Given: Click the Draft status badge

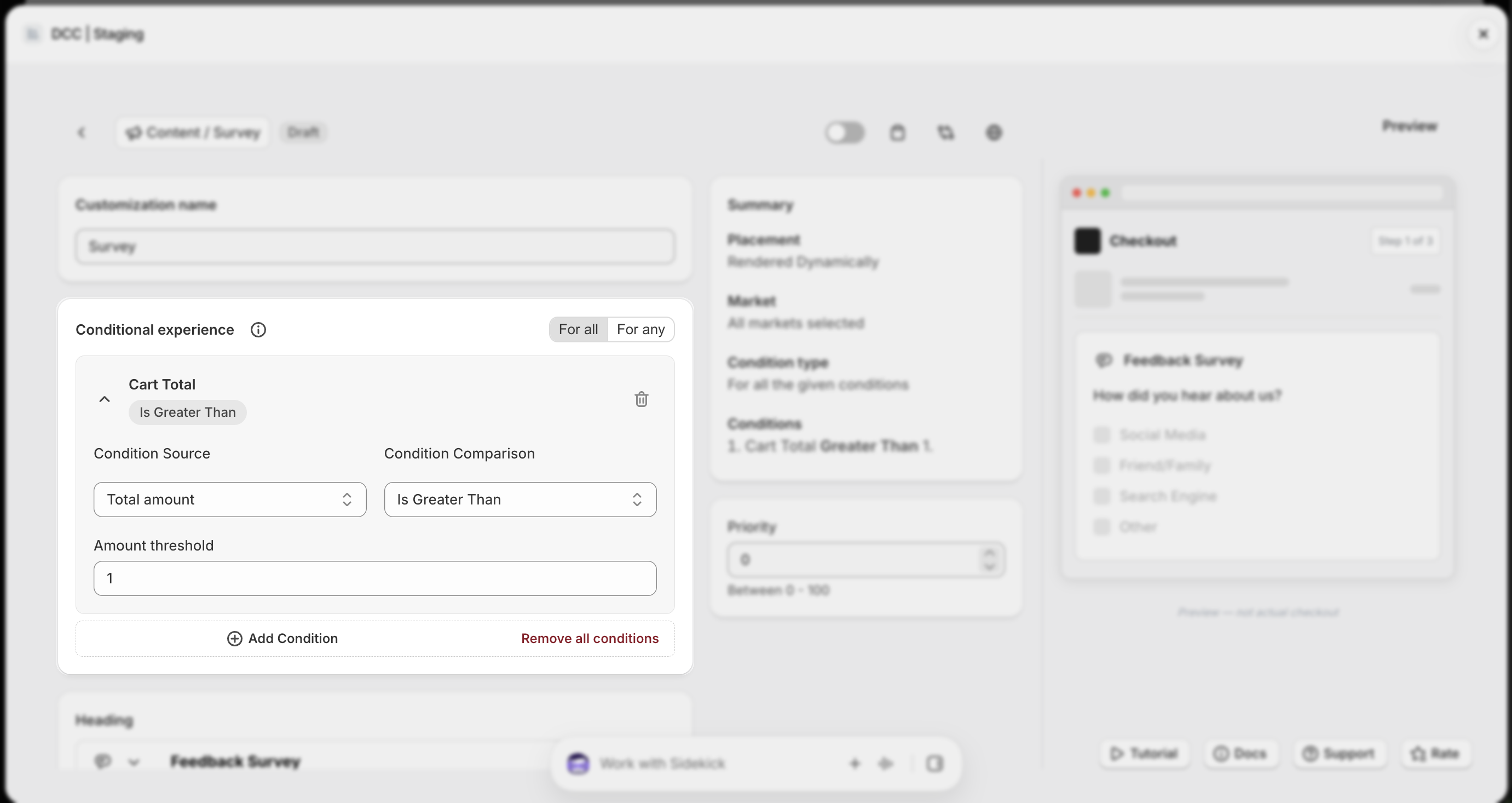Looking at the screenshot, I should (303, 133).
